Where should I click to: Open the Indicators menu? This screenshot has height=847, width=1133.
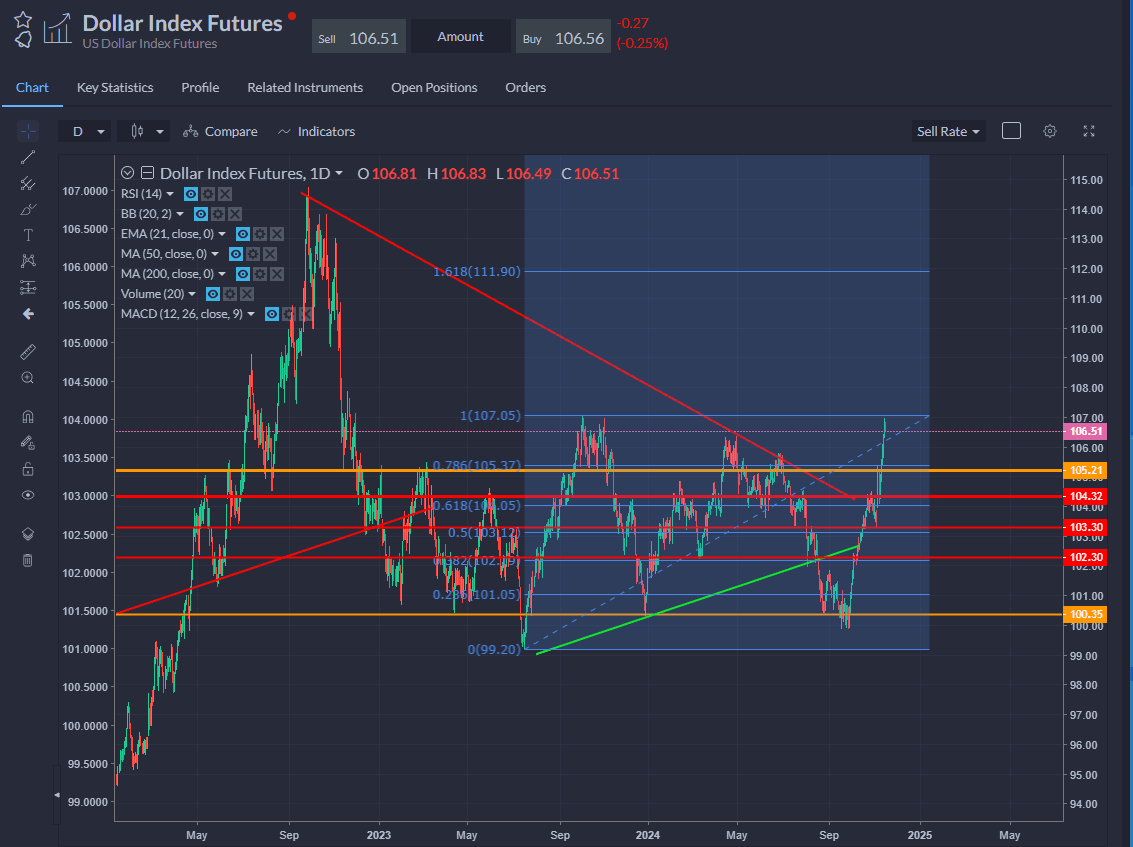(316, 132)
